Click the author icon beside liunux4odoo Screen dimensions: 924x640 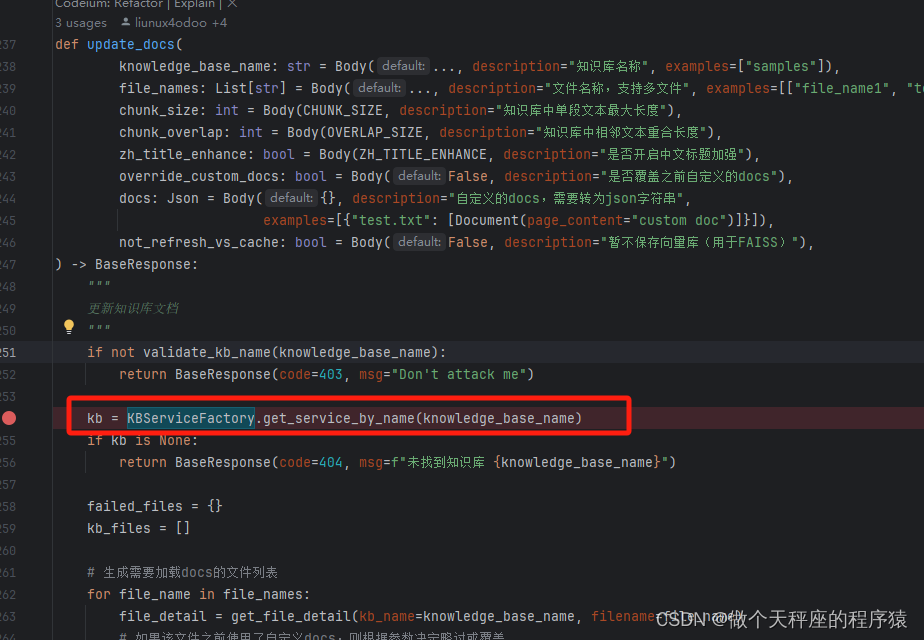126,22
